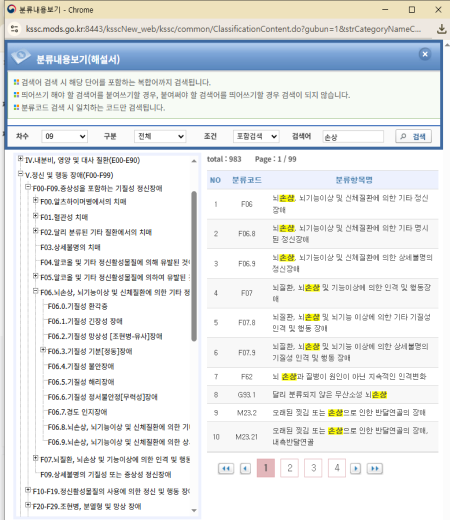This screenshot has height=520, width=450.
Task: Click 분류항목명 column header
Action: pyautogui.click(x=354, y=180)
